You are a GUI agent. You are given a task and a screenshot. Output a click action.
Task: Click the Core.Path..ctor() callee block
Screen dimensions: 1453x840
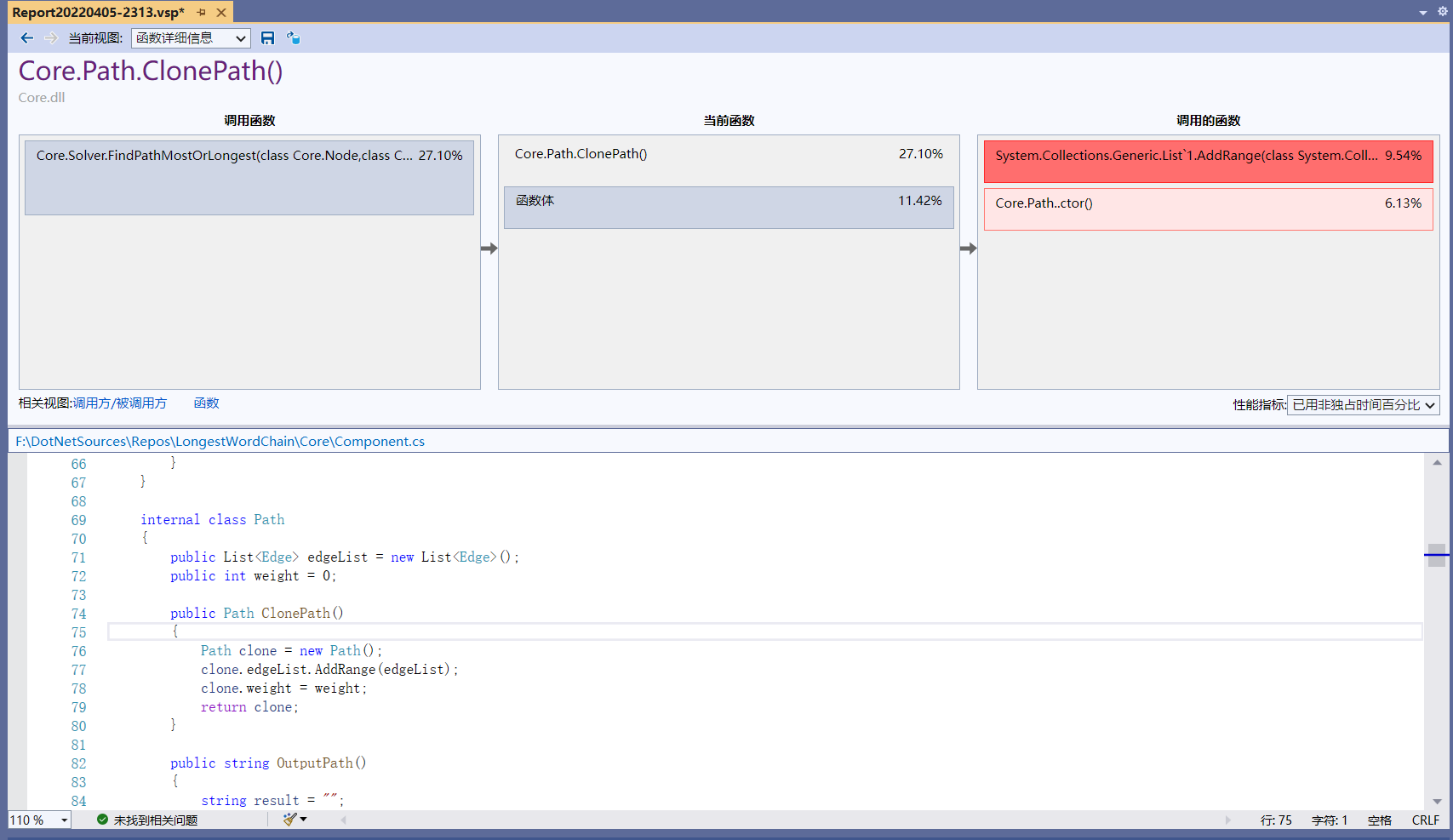[1209, 209]
